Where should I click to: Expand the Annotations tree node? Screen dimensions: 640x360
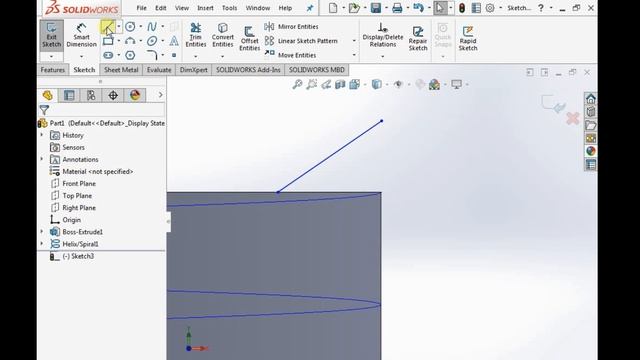[42, 159]
